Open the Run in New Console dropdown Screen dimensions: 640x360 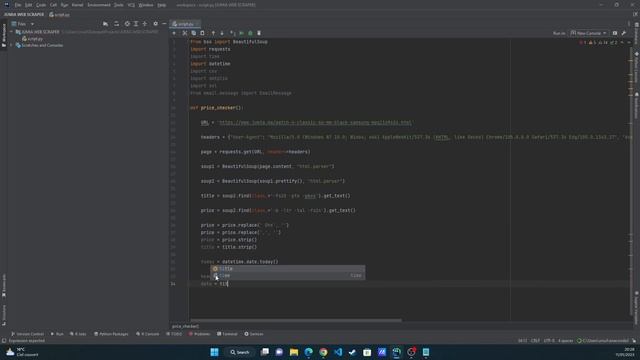coord(589,33)
